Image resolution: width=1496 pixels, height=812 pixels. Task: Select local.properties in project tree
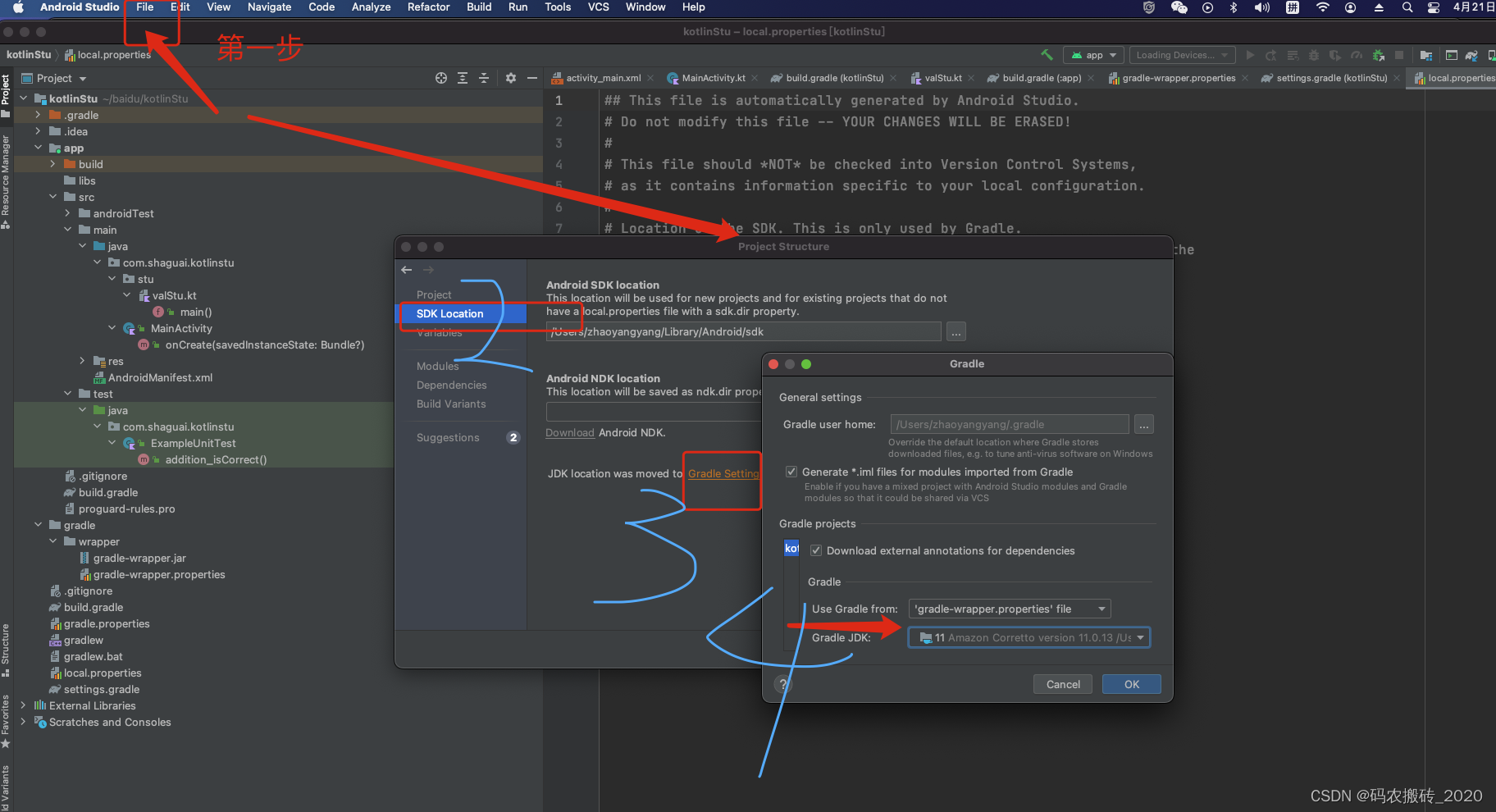point(103,673)
